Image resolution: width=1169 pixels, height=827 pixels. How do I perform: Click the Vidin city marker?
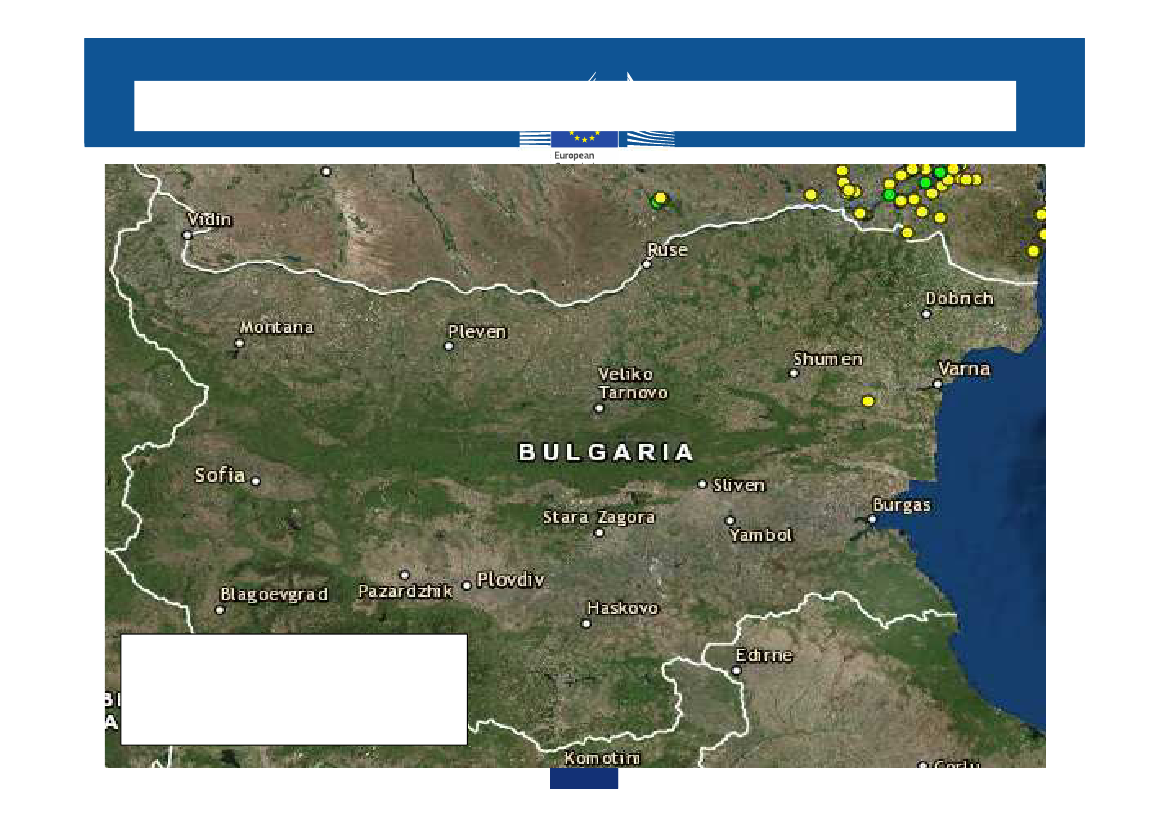(x=187, y=235)
